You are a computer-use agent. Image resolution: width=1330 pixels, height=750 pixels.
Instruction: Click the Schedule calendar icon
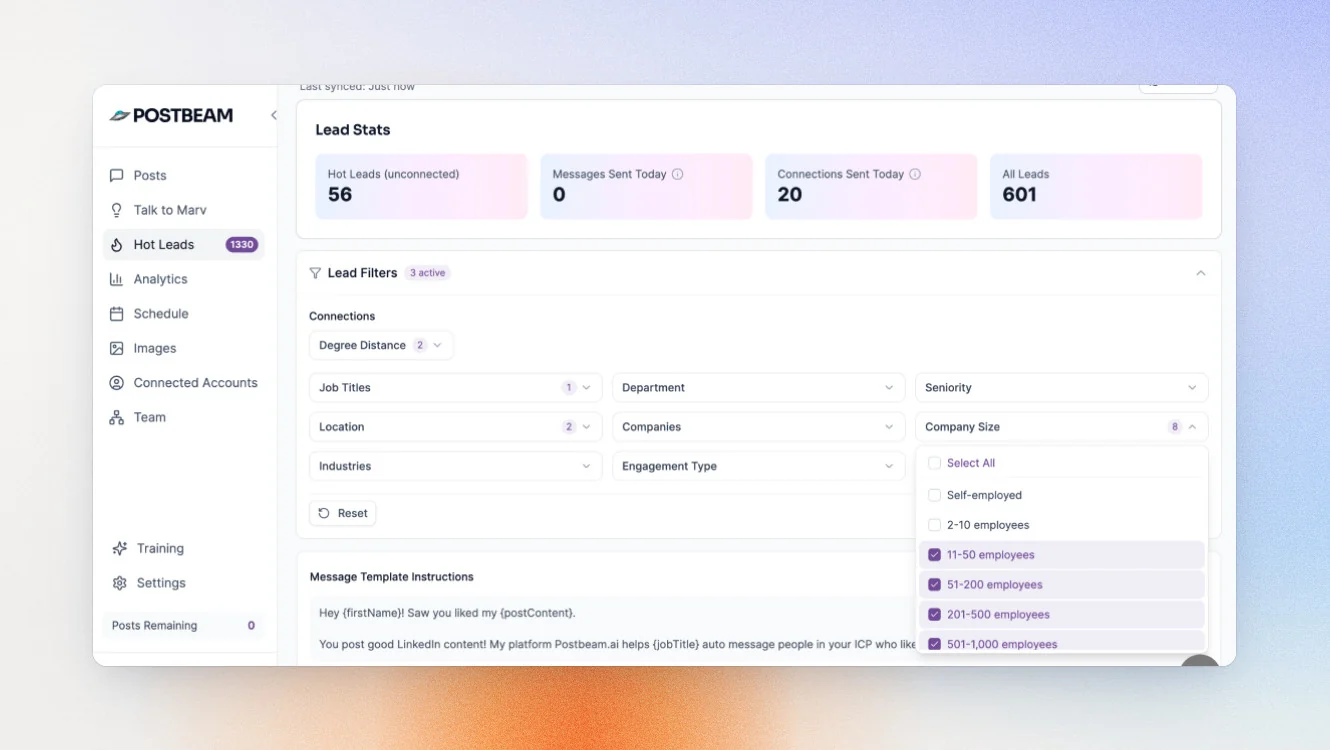pos(117,314)
